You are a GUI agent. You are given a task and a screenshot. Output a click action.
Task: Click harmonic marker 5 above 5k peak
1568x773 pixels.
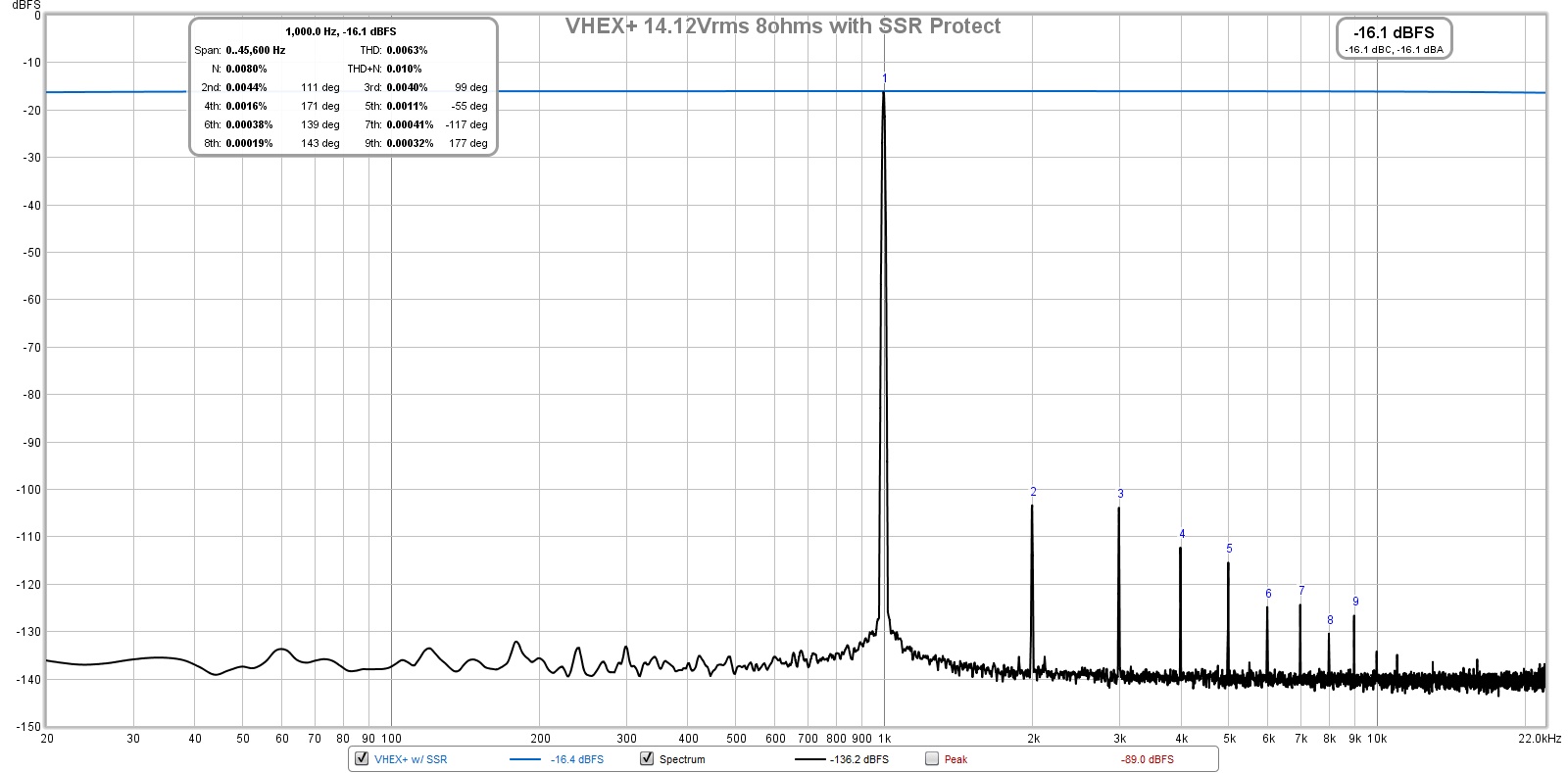[1229, 549]
